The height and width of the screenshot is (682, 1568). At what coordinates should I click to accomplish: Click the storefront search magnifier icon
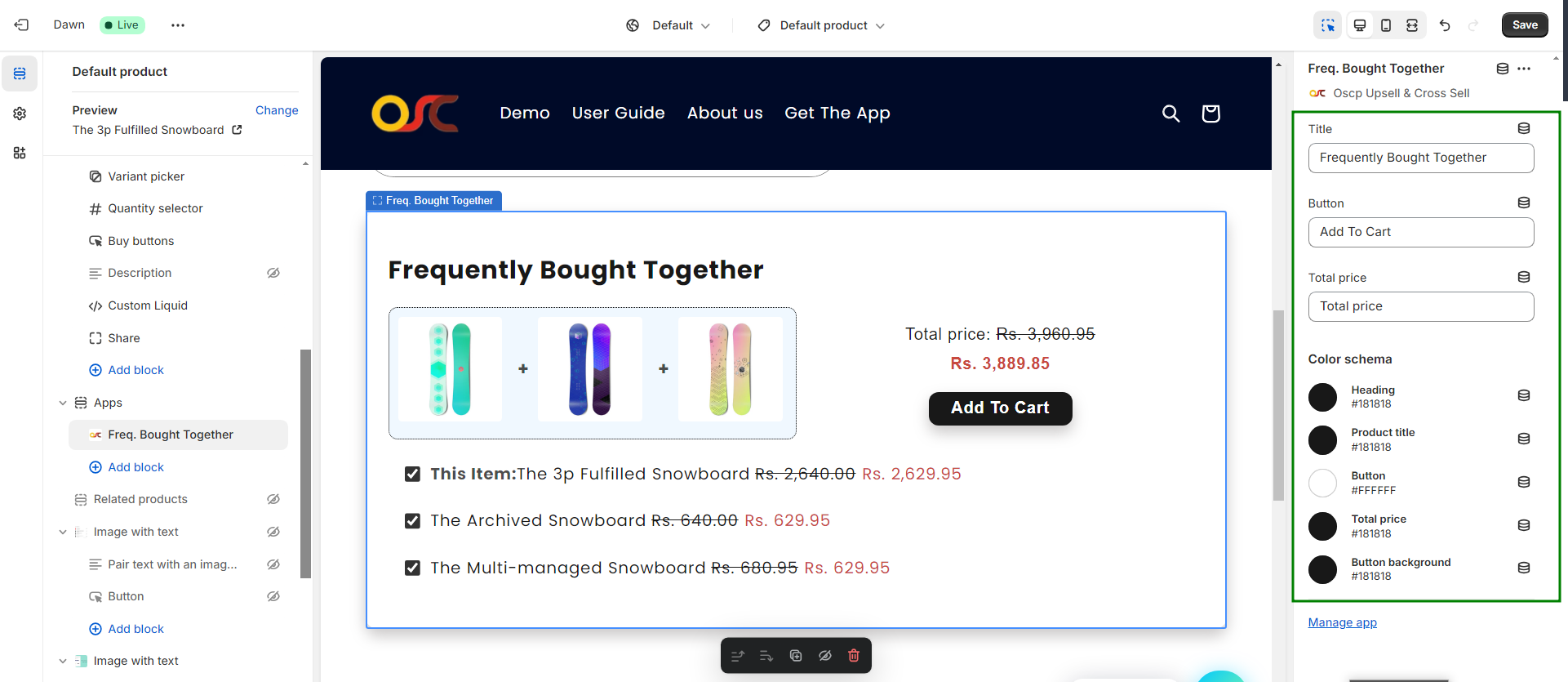tap(1170, 114)
